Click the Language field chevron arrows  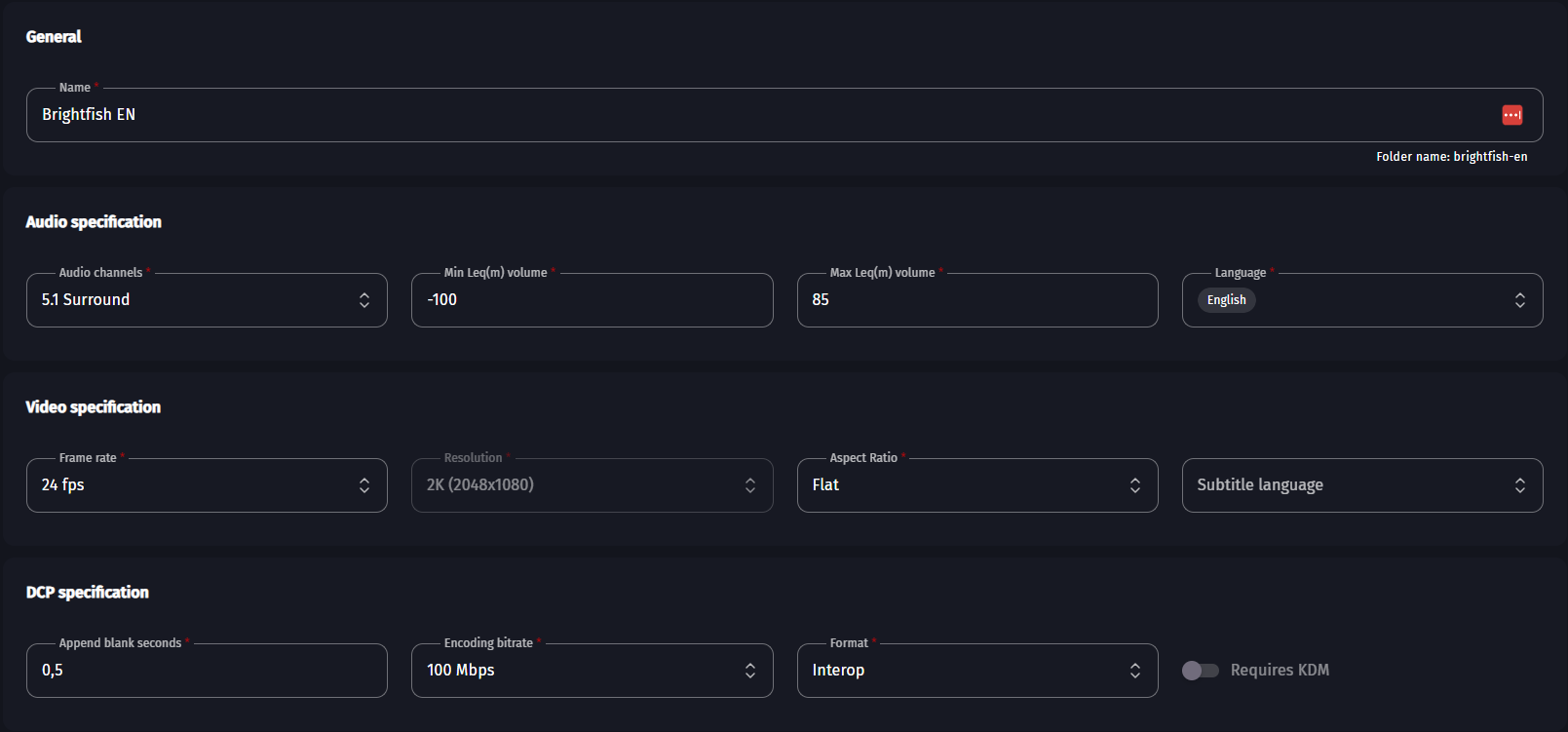(x=1519, y=300)
